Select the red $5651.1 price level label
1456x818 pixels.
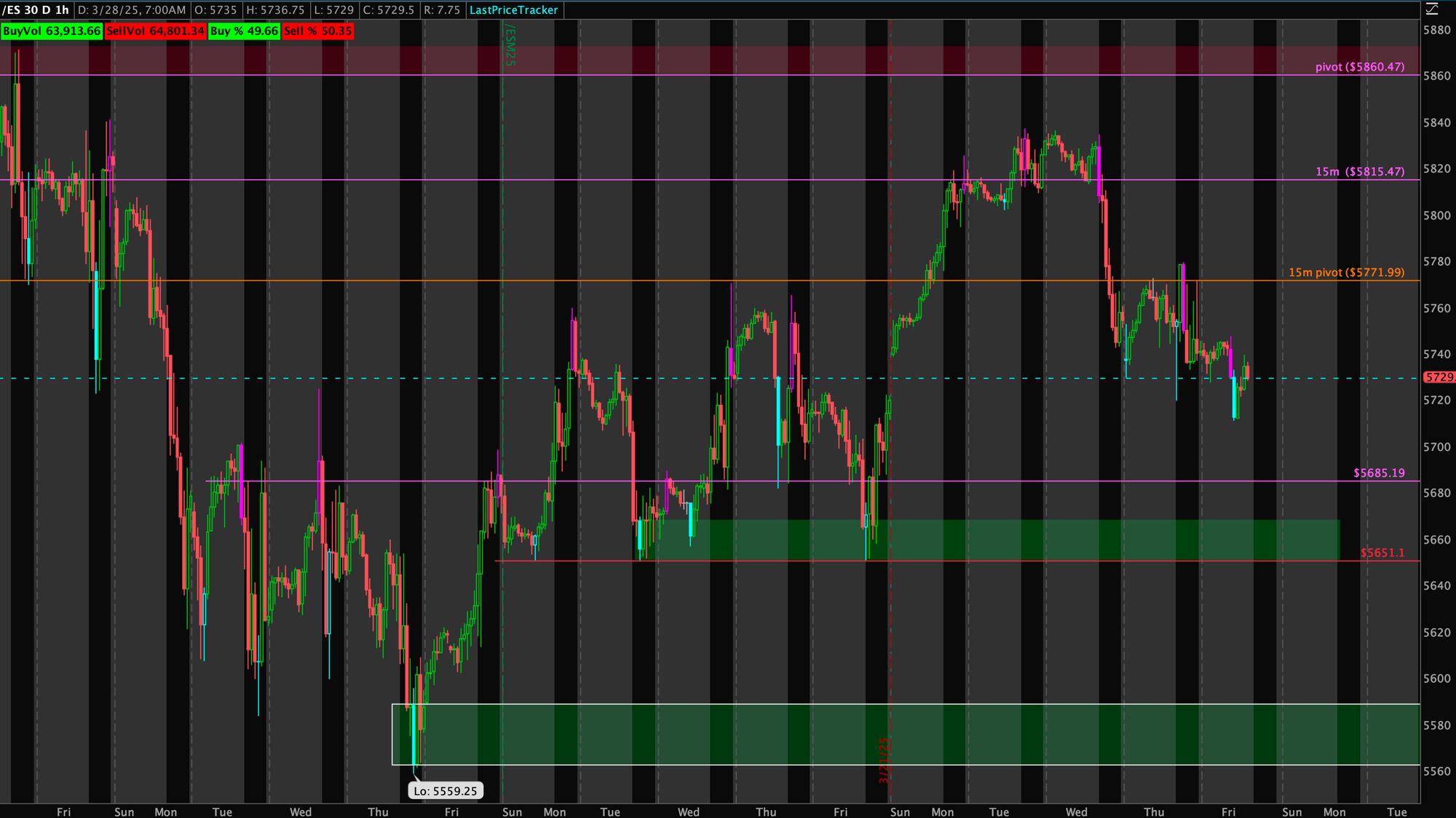[1382, 553]
